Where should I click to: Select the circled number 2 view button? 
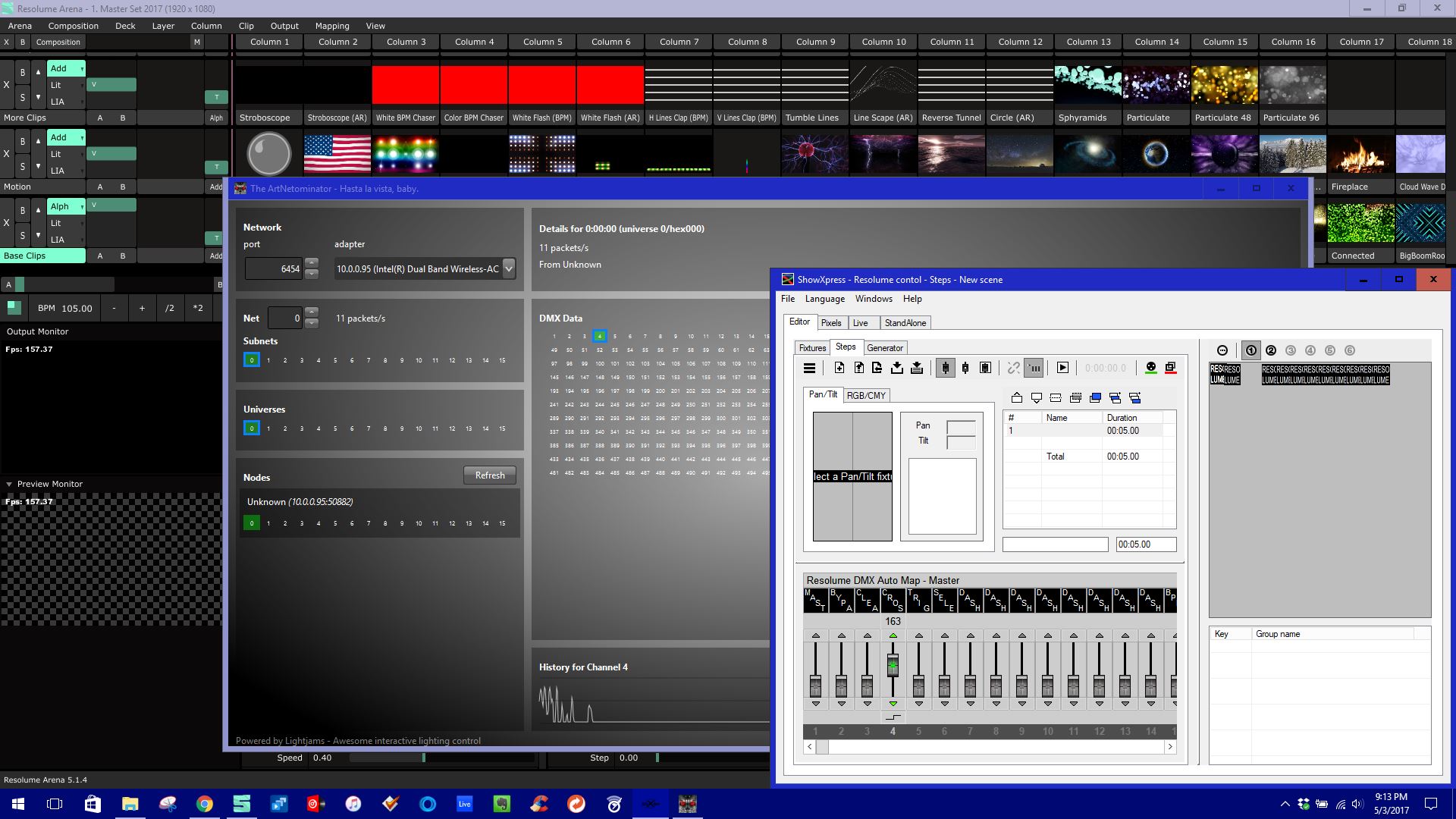[x=1271, y=350]
